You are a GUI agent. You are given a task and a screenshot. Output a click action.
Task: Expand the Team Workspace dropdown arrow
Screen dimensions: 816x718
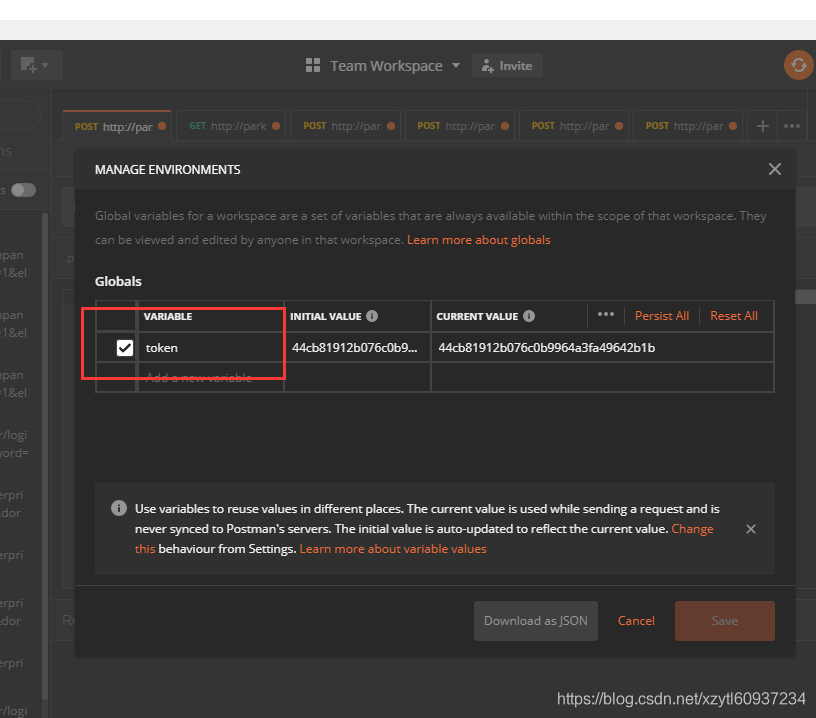click(456, 66)
